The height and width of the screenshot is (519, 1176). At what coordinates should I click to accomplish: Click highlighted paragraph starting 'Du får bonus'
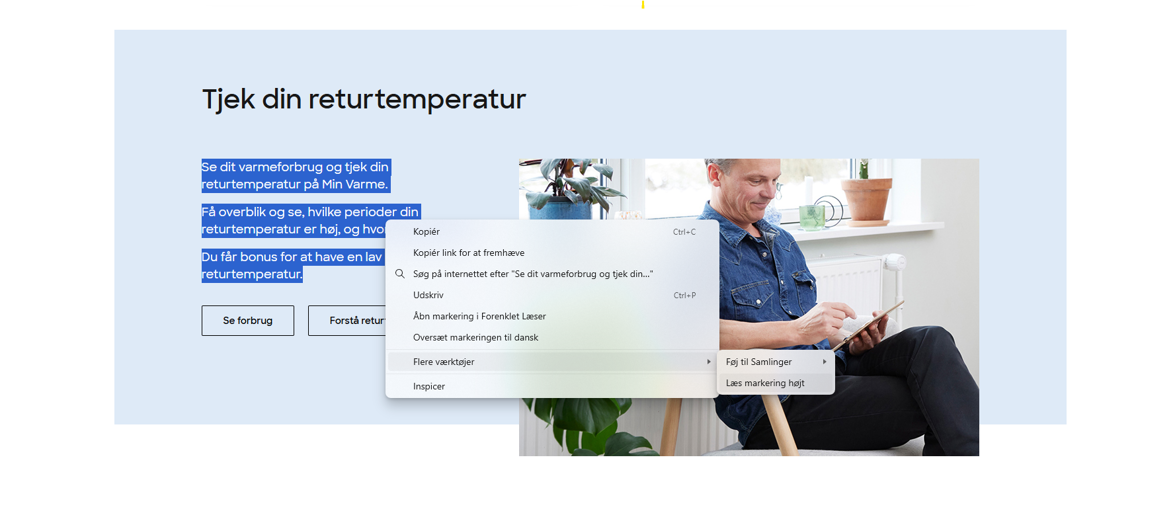click(290, 257)
